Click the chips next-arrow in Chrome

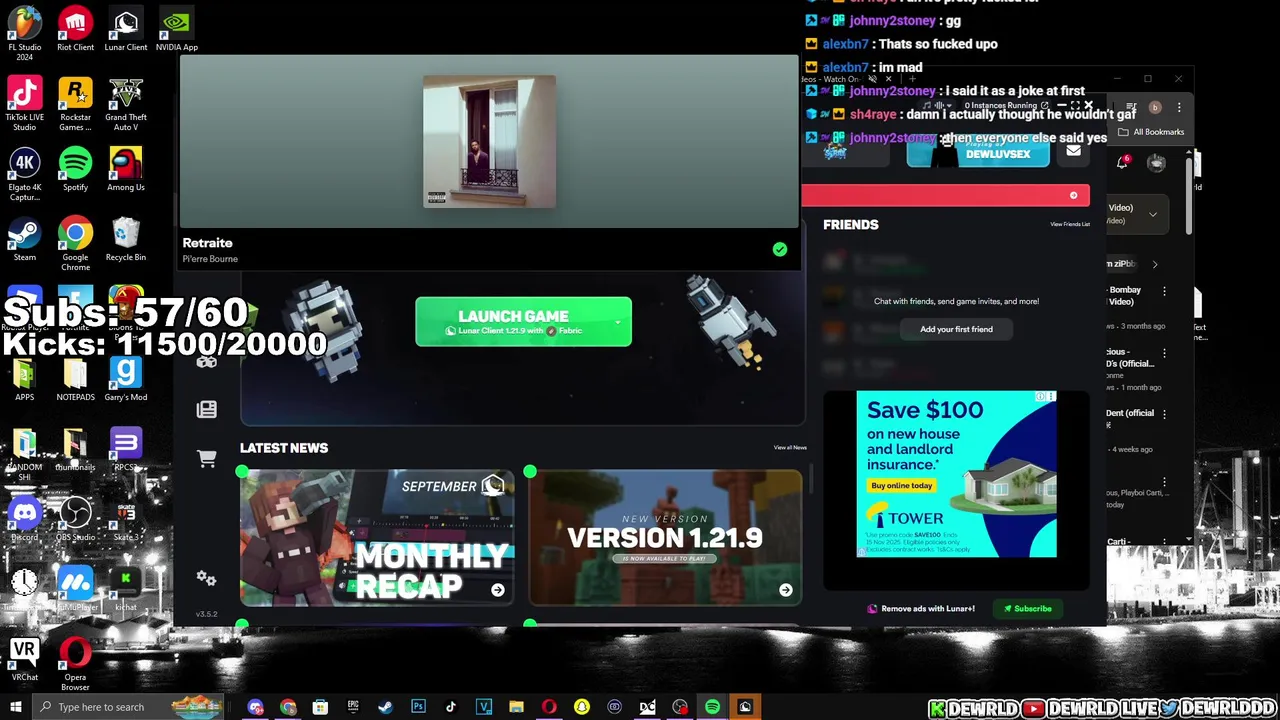(1155, 264)
